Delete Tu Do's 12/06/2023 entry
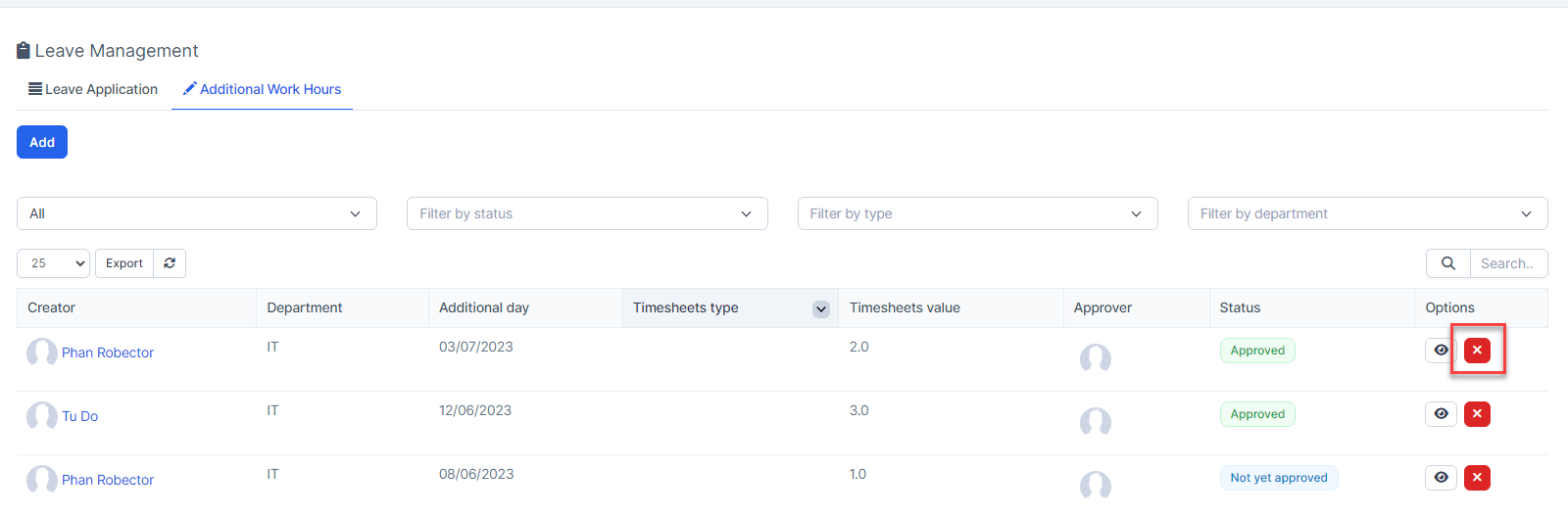Viewport: 1568px width, 517px height. click(x=1477, y=414)
